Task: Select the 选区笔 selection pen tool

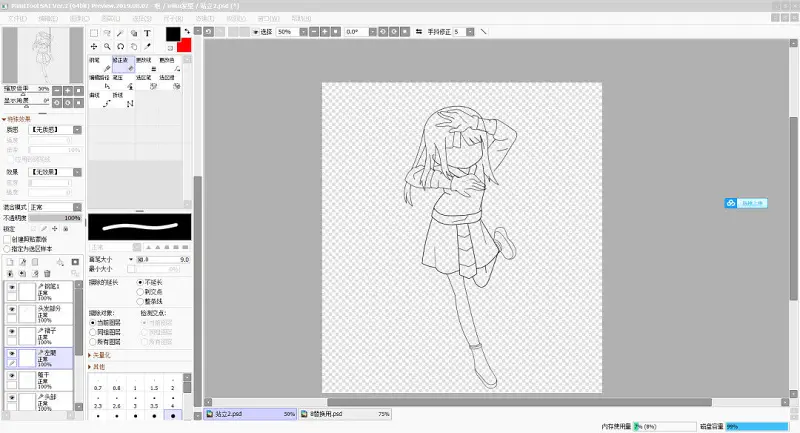Action: (x=146, y=82)
